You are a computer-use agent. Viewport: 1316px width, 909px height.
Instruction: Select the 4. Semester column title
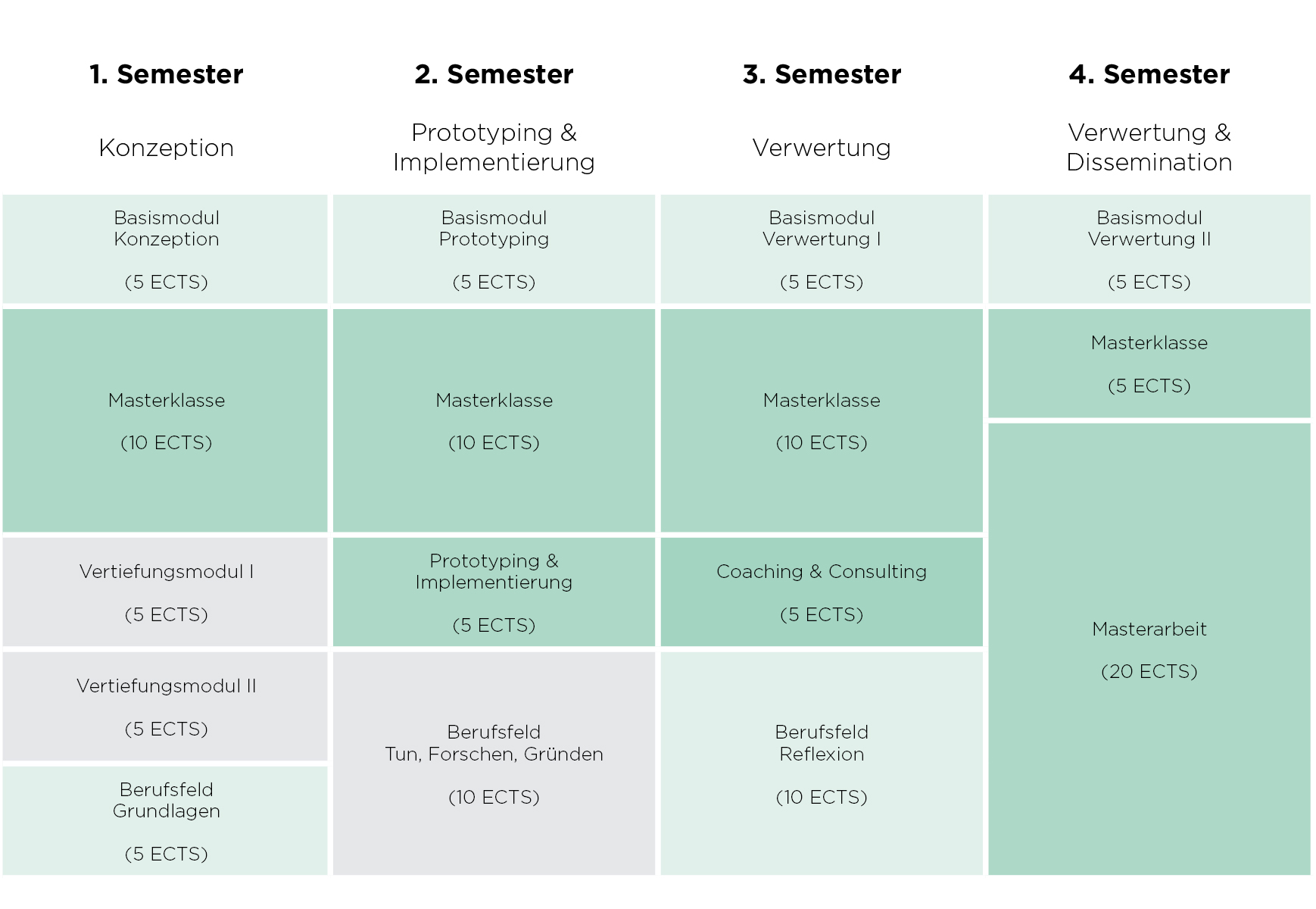point(1149,74)
